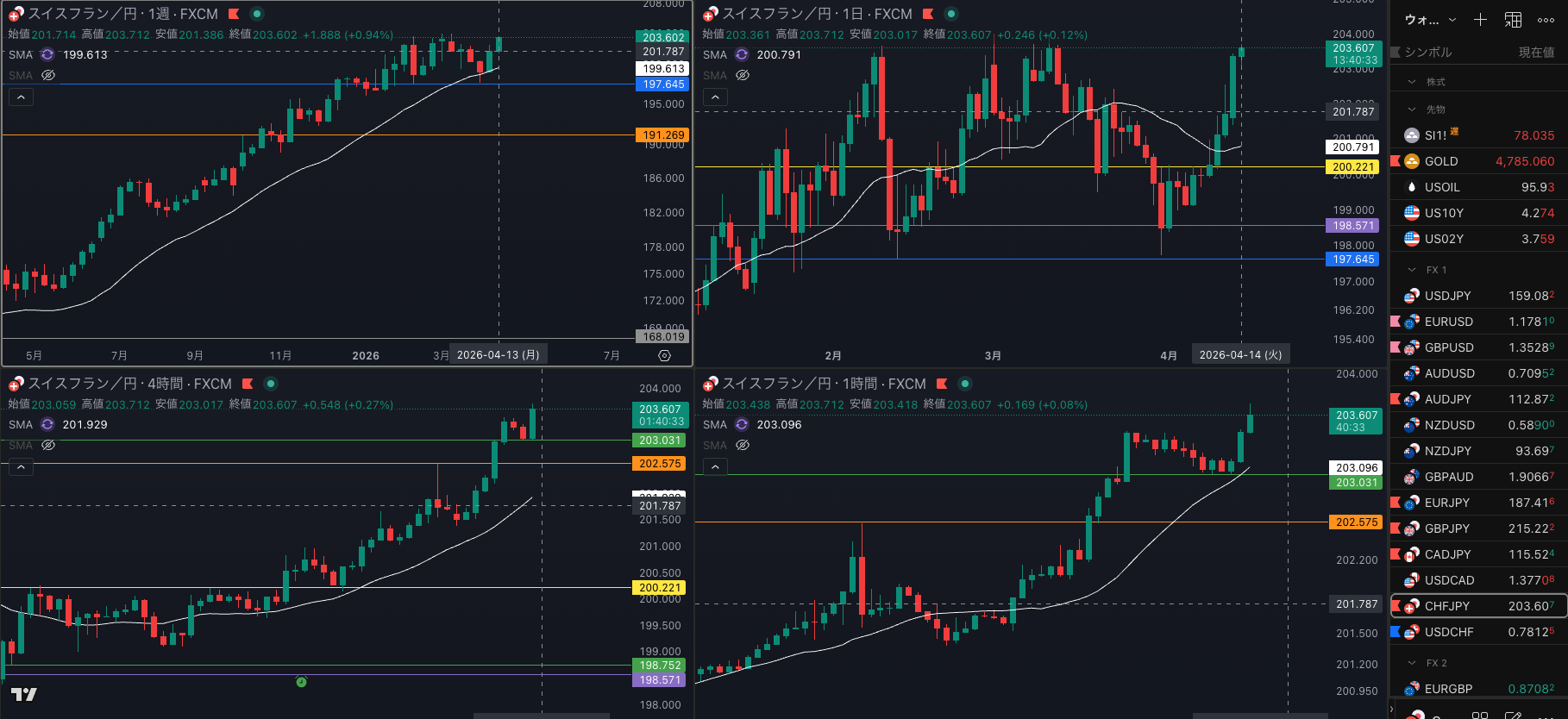Click the TradingView logo in the 4-hour chart

coord(23,694)
